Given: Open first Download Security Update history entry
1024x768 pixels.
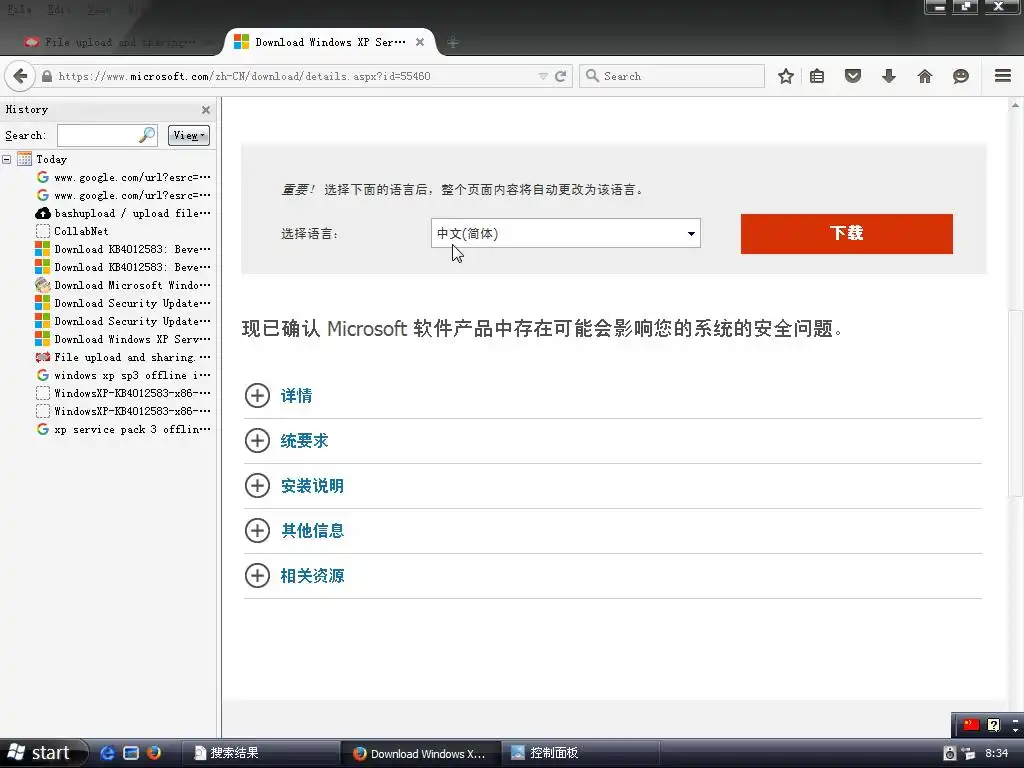Looking at the screenshot, I should click(x=123, y=303).
